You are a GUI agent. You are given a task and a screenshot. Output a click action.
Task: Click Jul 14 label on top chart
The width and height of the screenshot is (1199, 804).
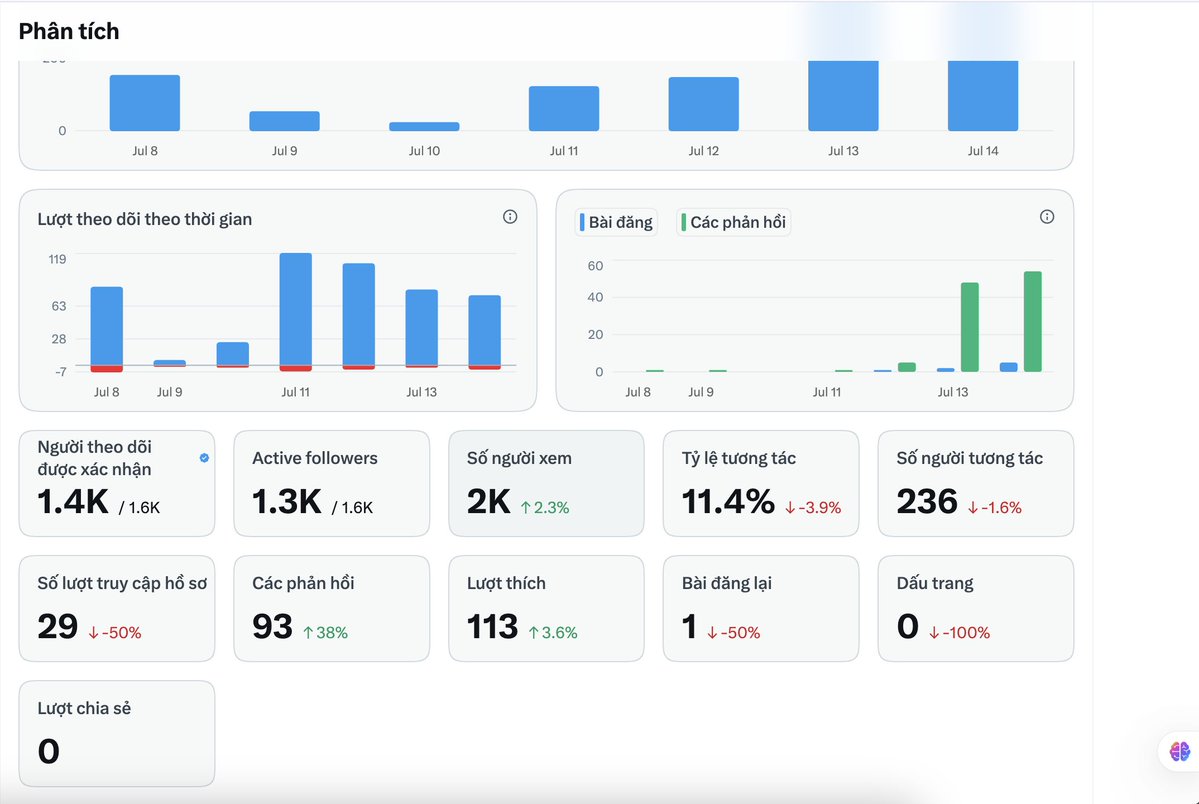[983, 151]
